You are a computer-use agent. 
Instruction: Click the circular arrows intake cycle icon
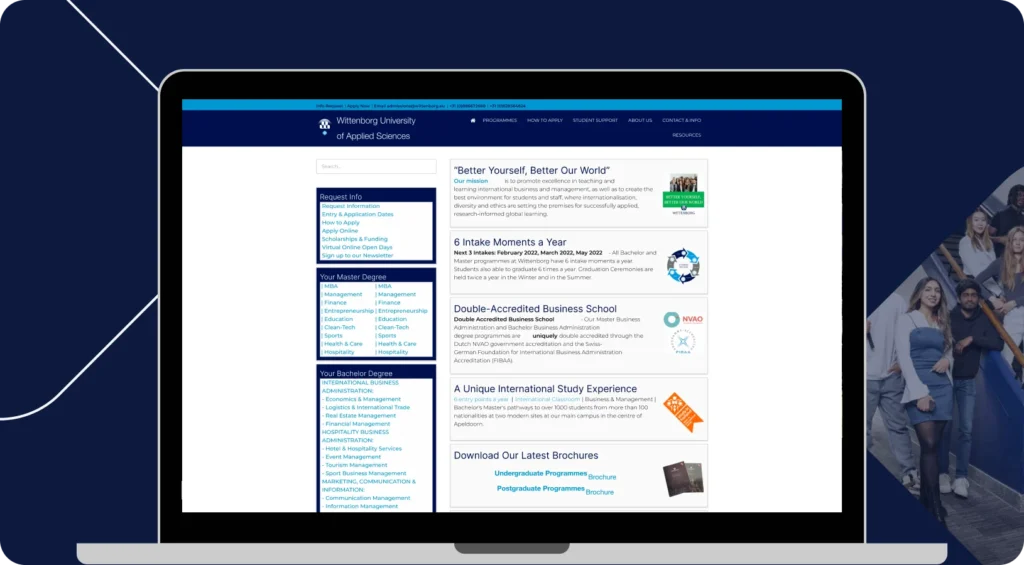coord(683,265)
